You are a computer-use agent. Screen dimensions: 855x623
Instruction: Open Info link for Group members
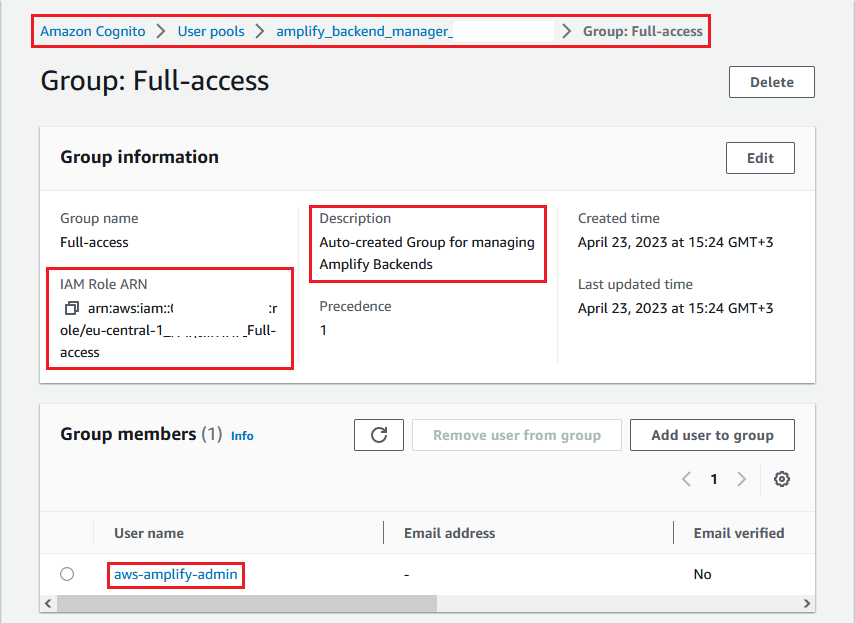pyautogui.click(x=242, y=436)
